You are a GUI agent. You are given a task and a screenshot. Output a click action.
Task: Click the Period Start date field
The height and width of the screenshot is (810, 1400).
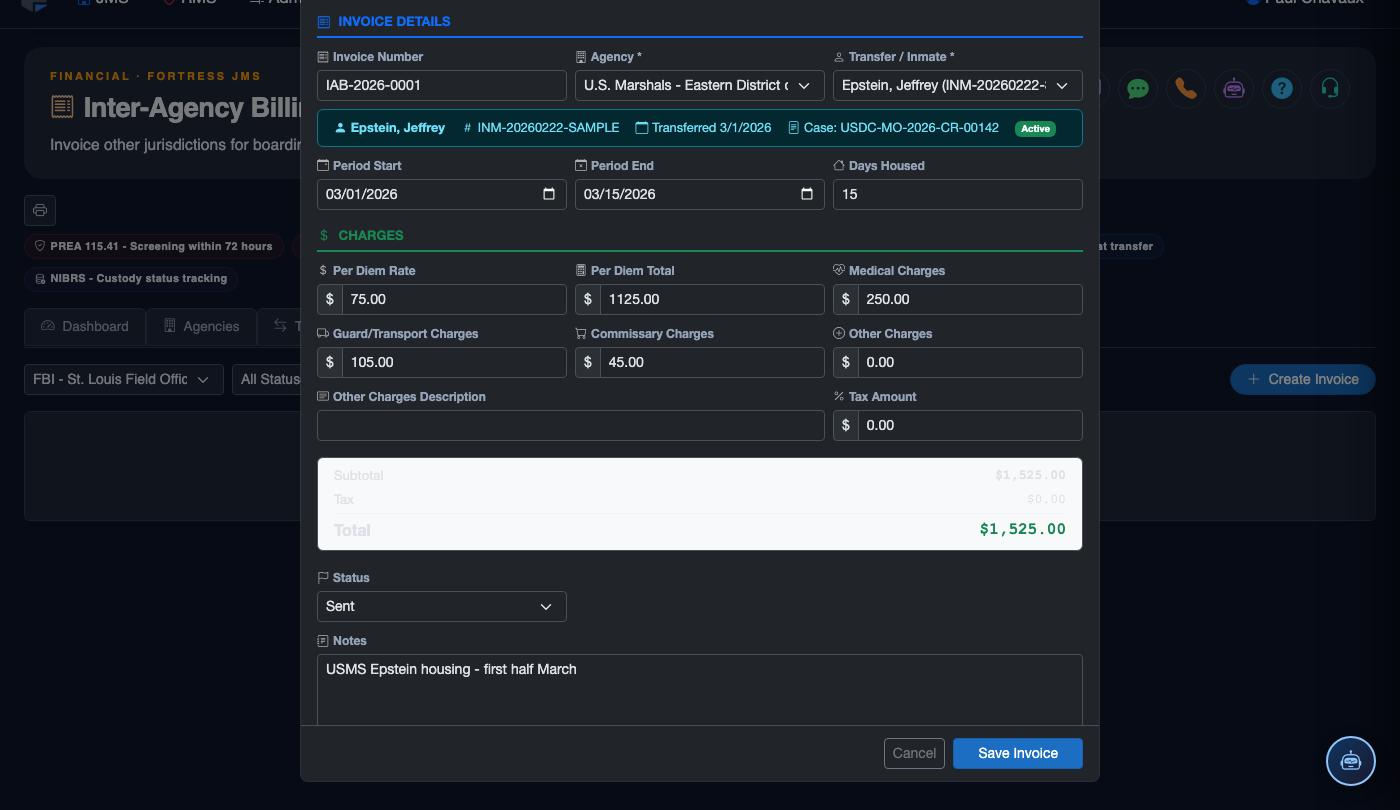(x=442, y=194)
